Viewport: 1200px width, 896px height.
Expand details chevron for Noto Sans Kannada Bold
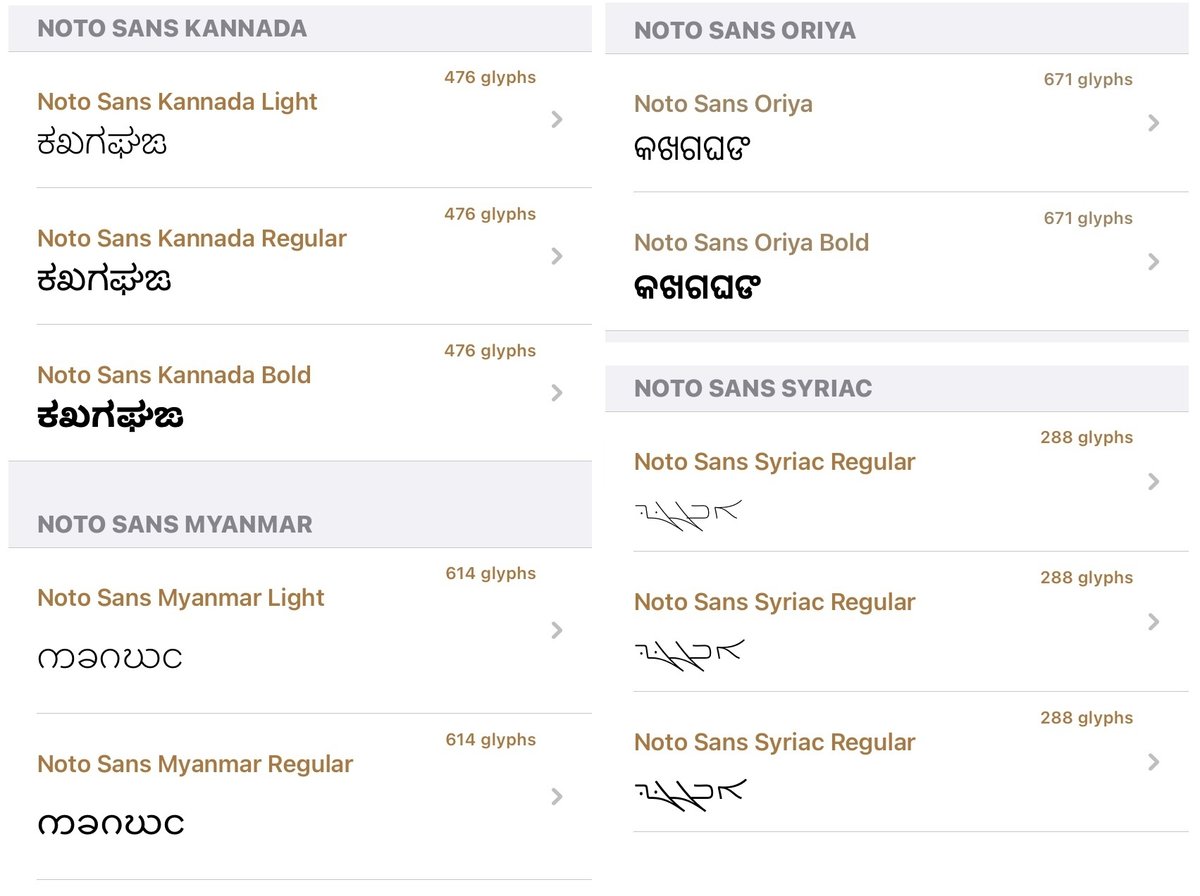pos(557,394)
